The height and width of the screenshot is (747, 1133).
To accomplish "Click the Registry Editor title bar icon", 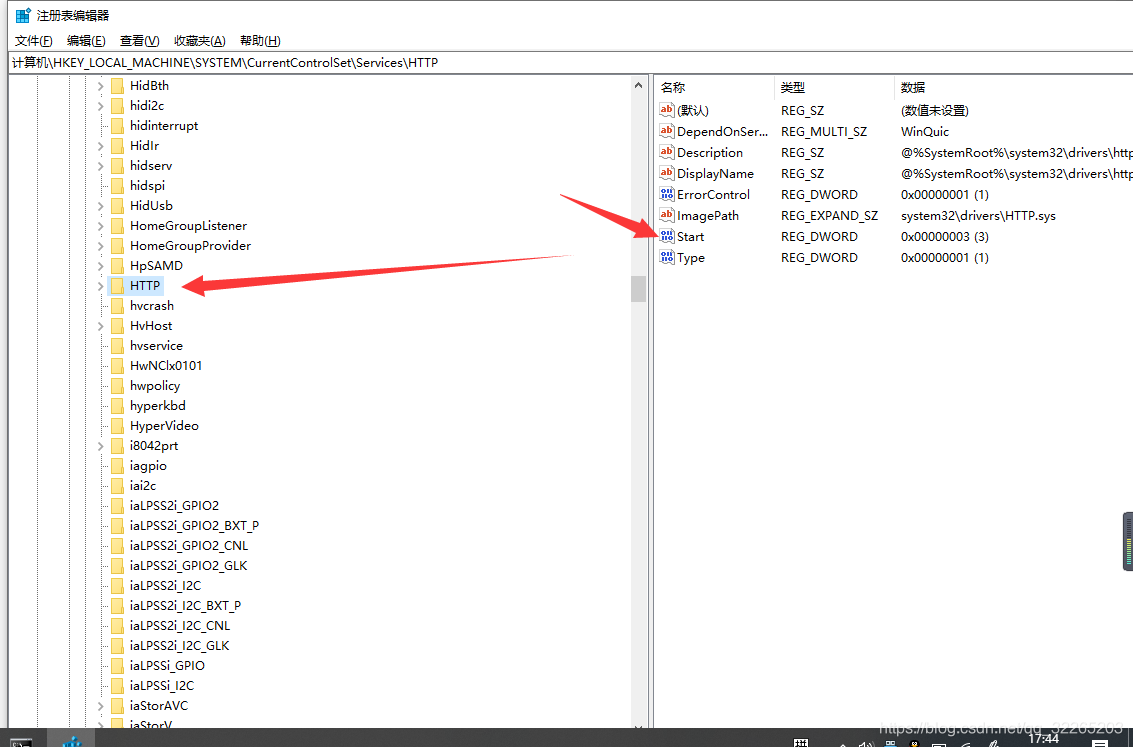I will 23,15.
